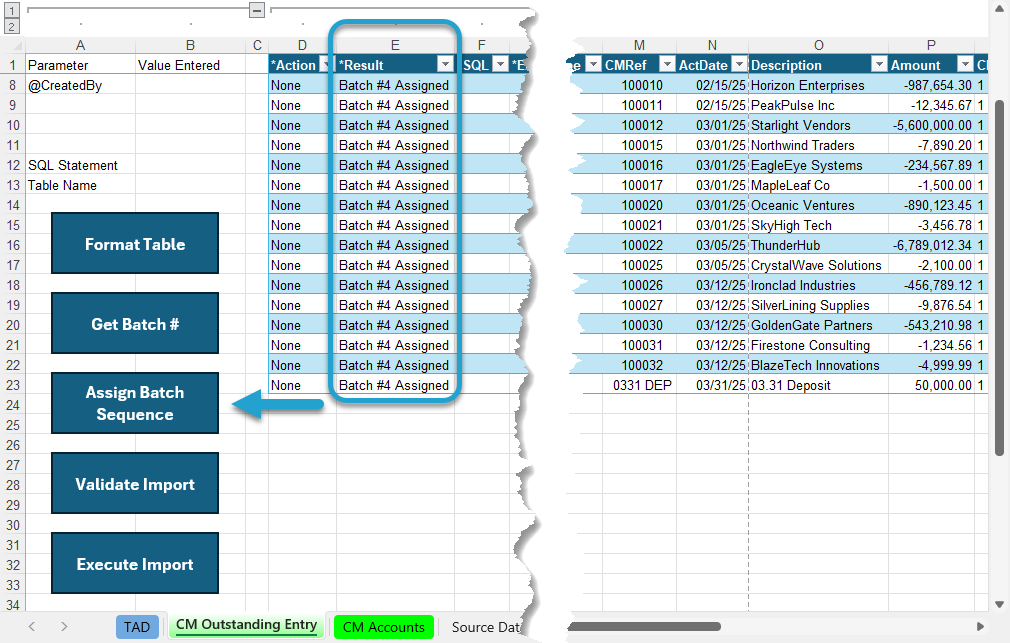Select column A header
1010x643 pixels.
point(80,45)
